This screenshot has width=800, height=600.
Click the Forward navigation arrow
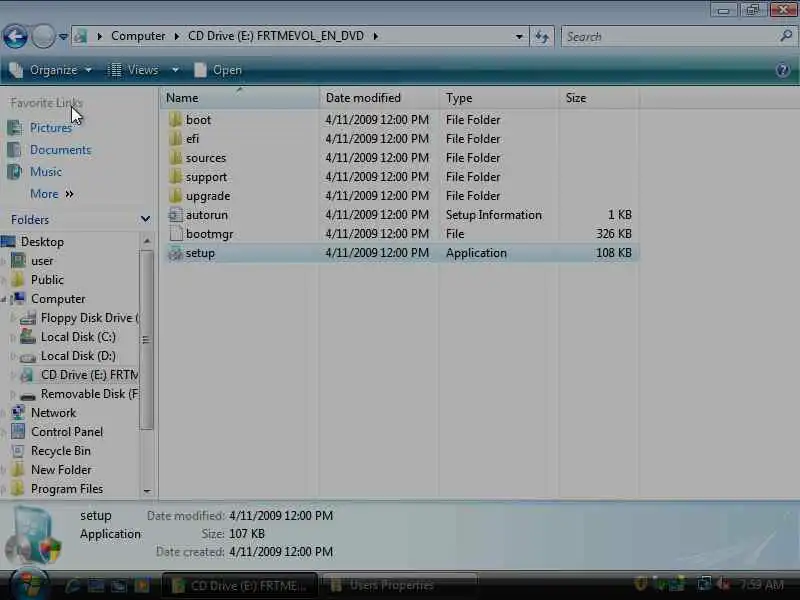43,36
